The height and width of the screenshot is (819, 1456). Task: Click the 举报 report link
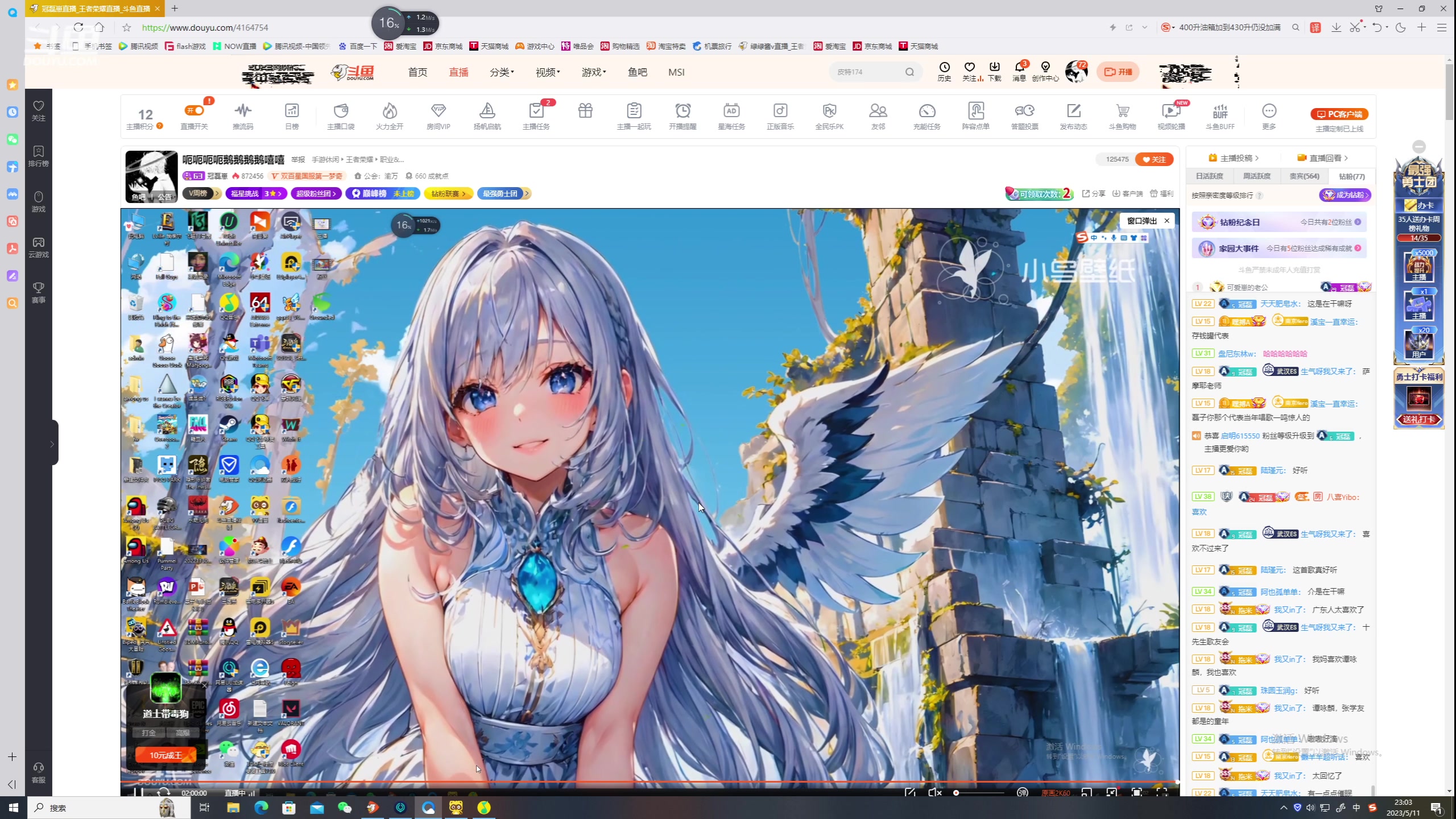click(298, 159)
